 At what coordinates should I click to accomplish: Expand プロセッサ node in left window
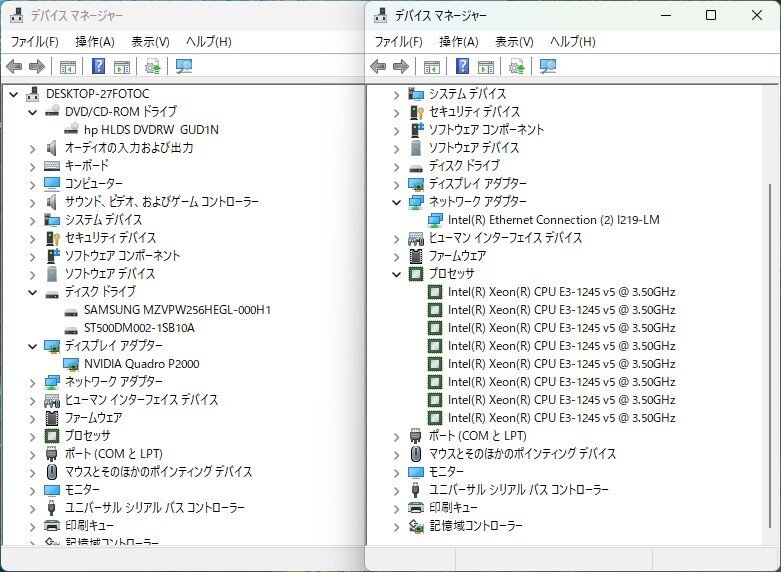[32, 436]
